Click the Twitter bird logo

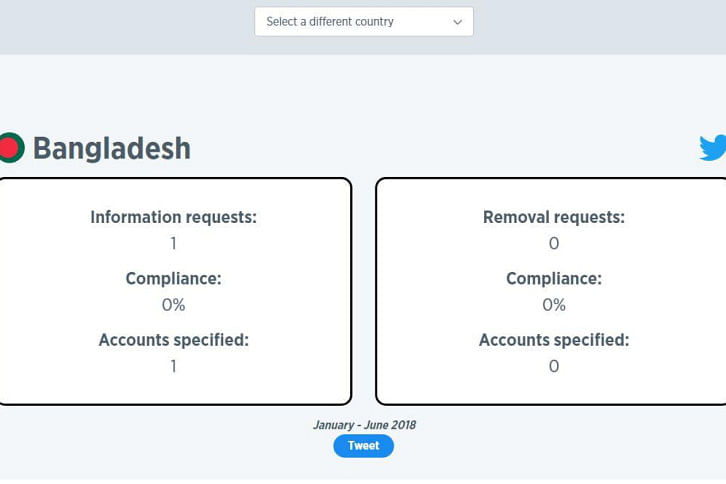[713, 148]
